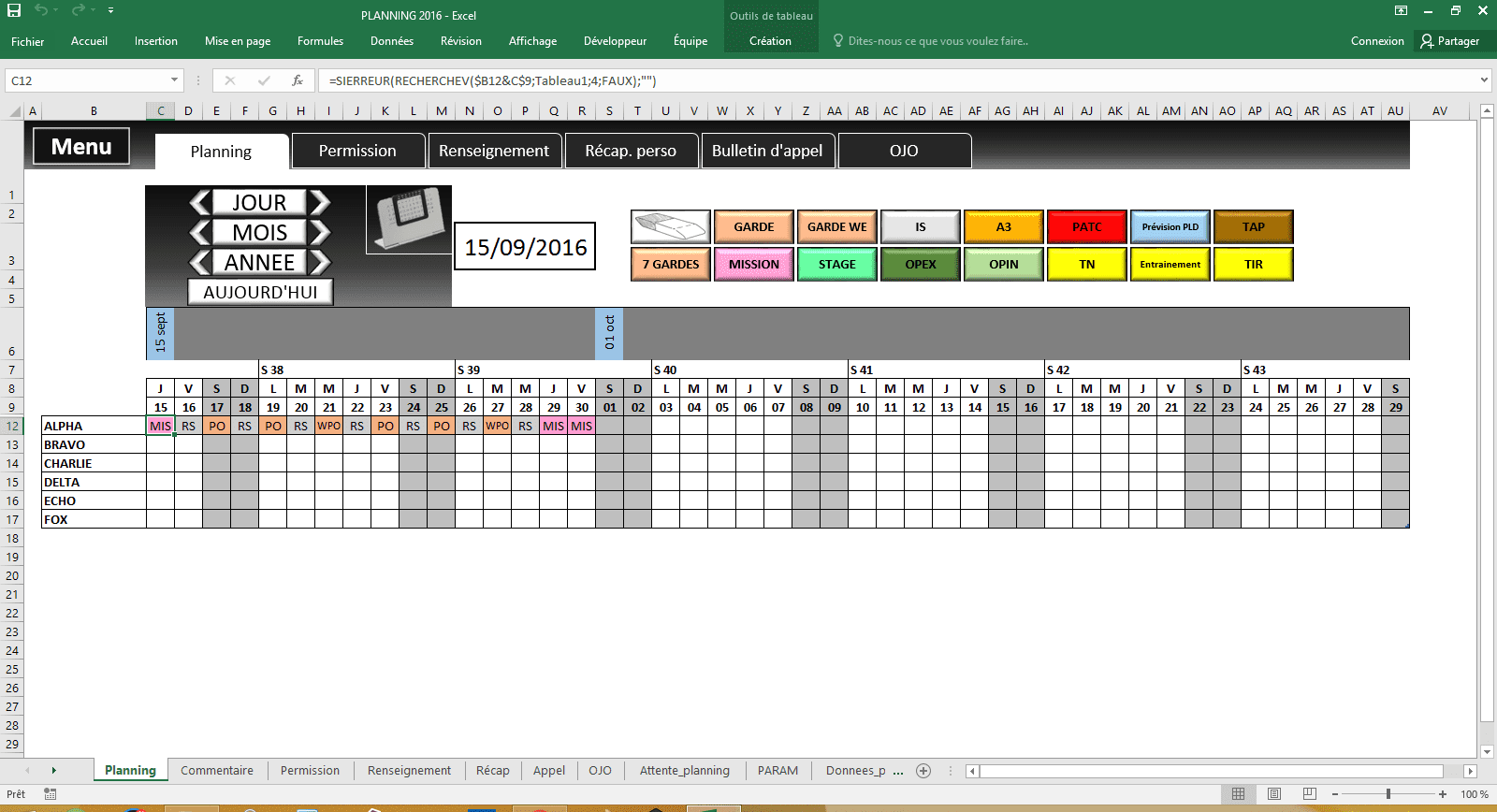Click the next sheet navigation arrow
The image size is (1497, 812).
54,771
